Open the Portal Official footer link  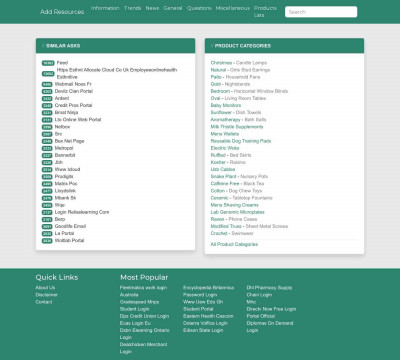(x=261, y=316)
